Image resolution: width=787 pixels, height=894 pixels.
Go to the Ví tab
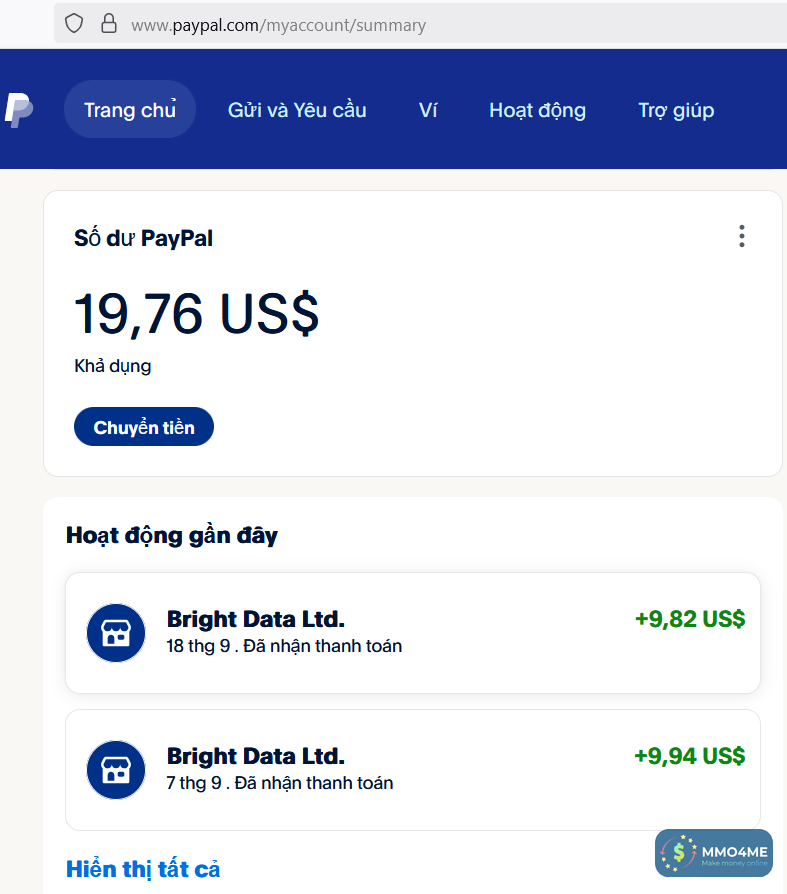pos(428,110)
